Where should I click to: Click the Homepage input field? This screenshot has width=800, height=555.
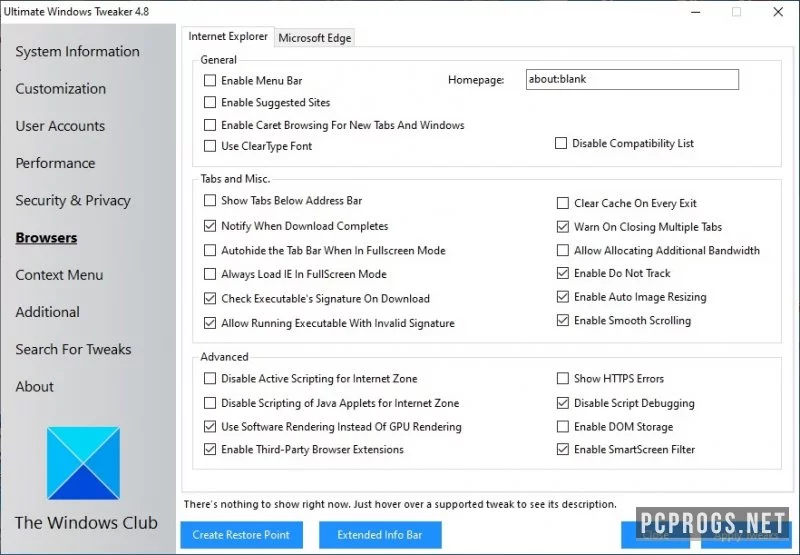click(x=632, y=79)
